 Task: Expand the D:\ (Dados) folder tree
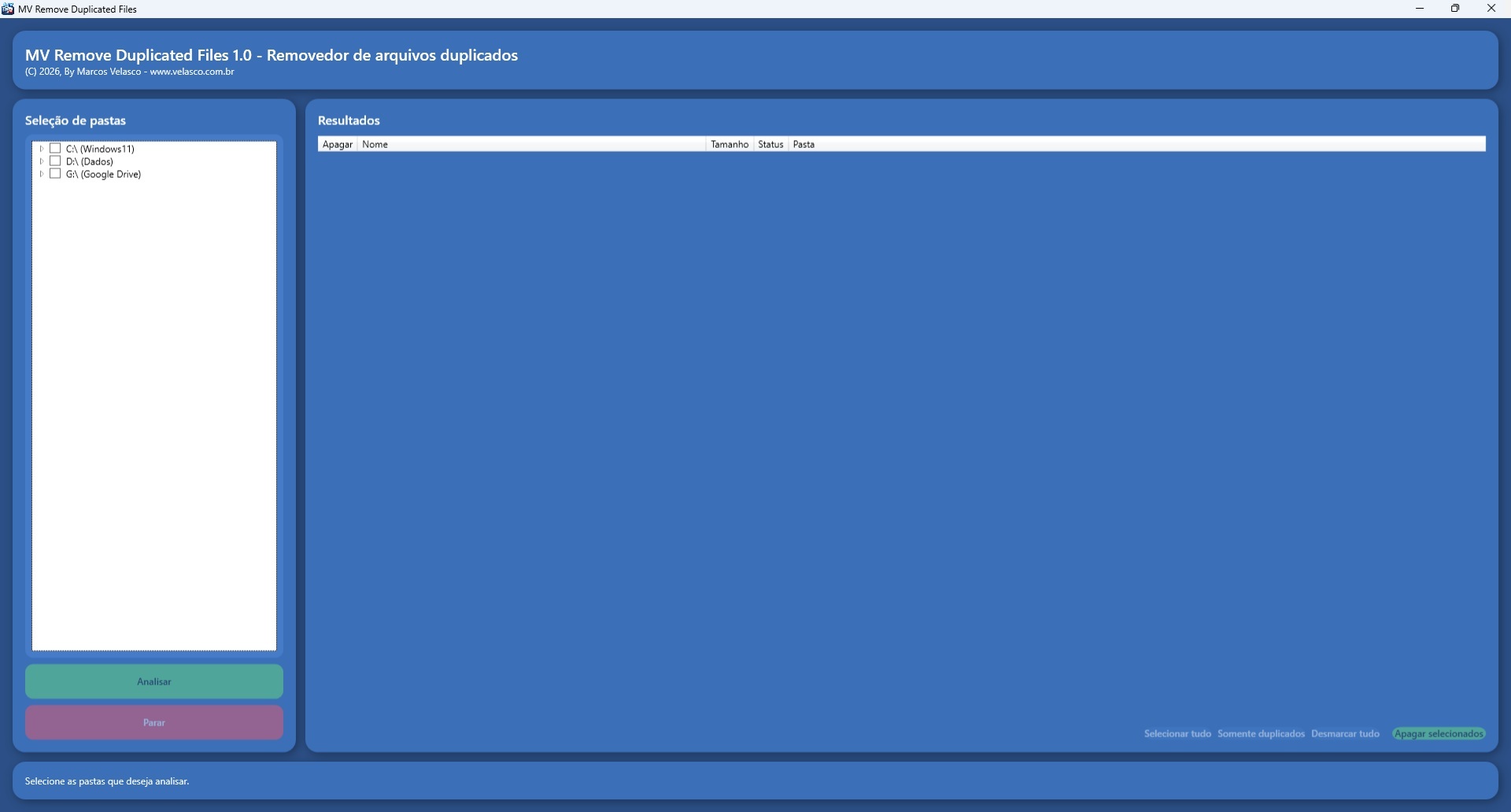(x=42, y=161)
